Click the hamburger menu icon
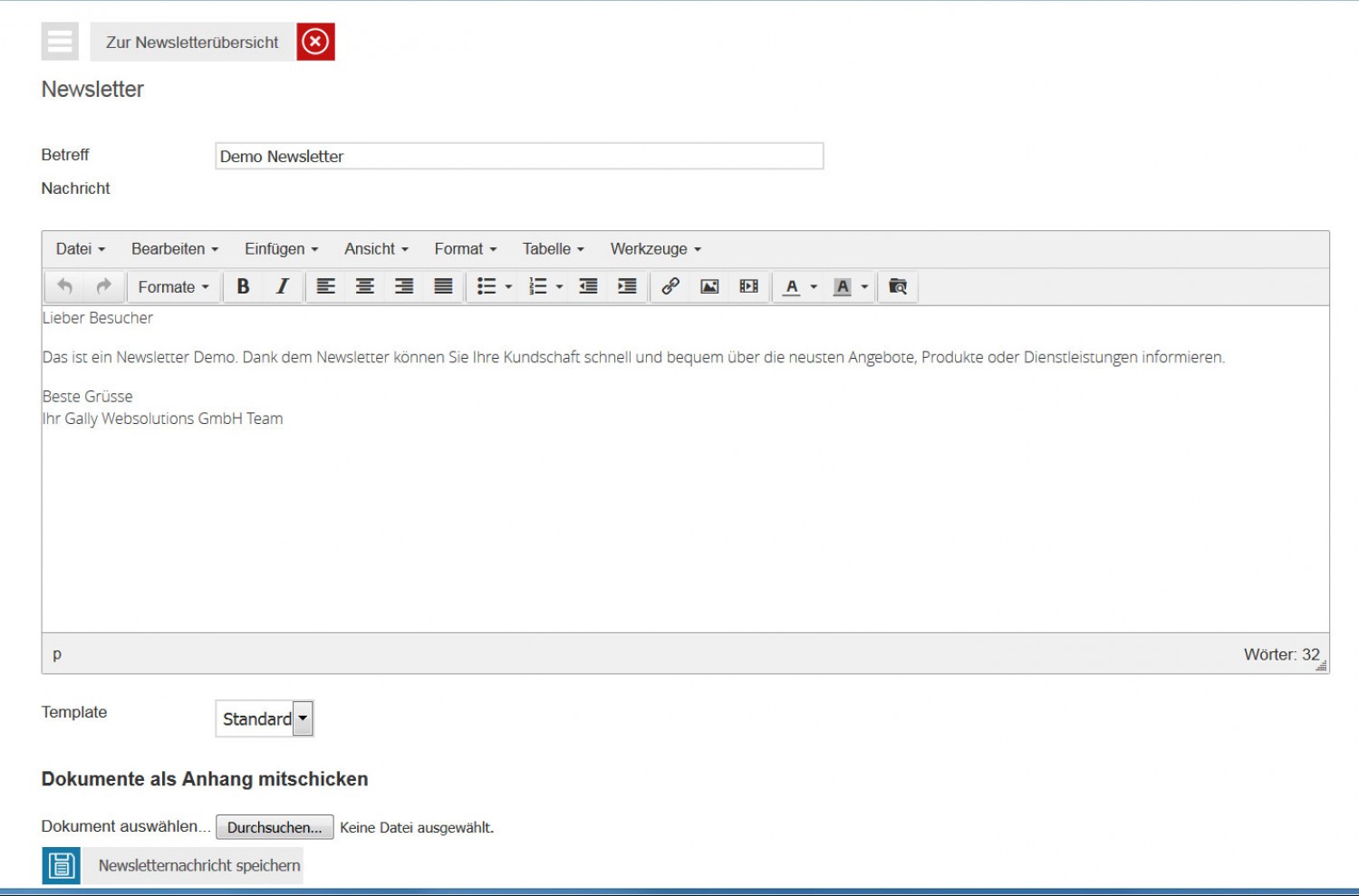The height and width of the screenshot is (896, 1359). pyautogui.click(x=60, y=42)
